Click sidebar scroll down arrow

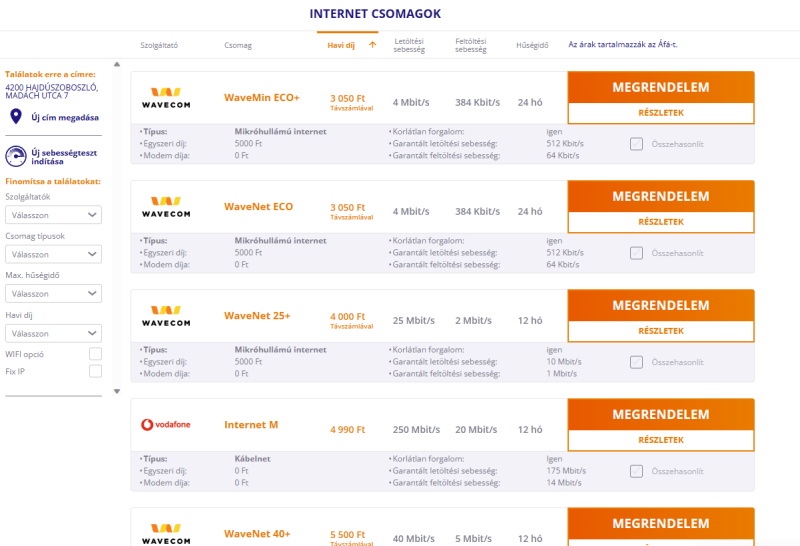[x=117, y=391]
